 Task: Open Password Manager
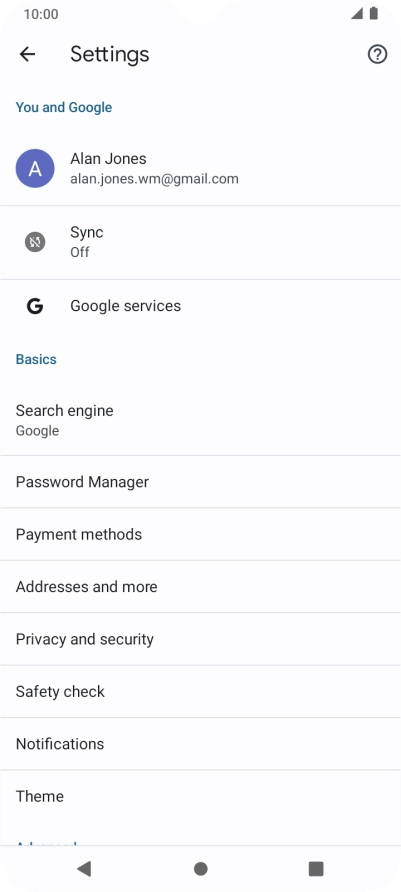tap(200, 482)
